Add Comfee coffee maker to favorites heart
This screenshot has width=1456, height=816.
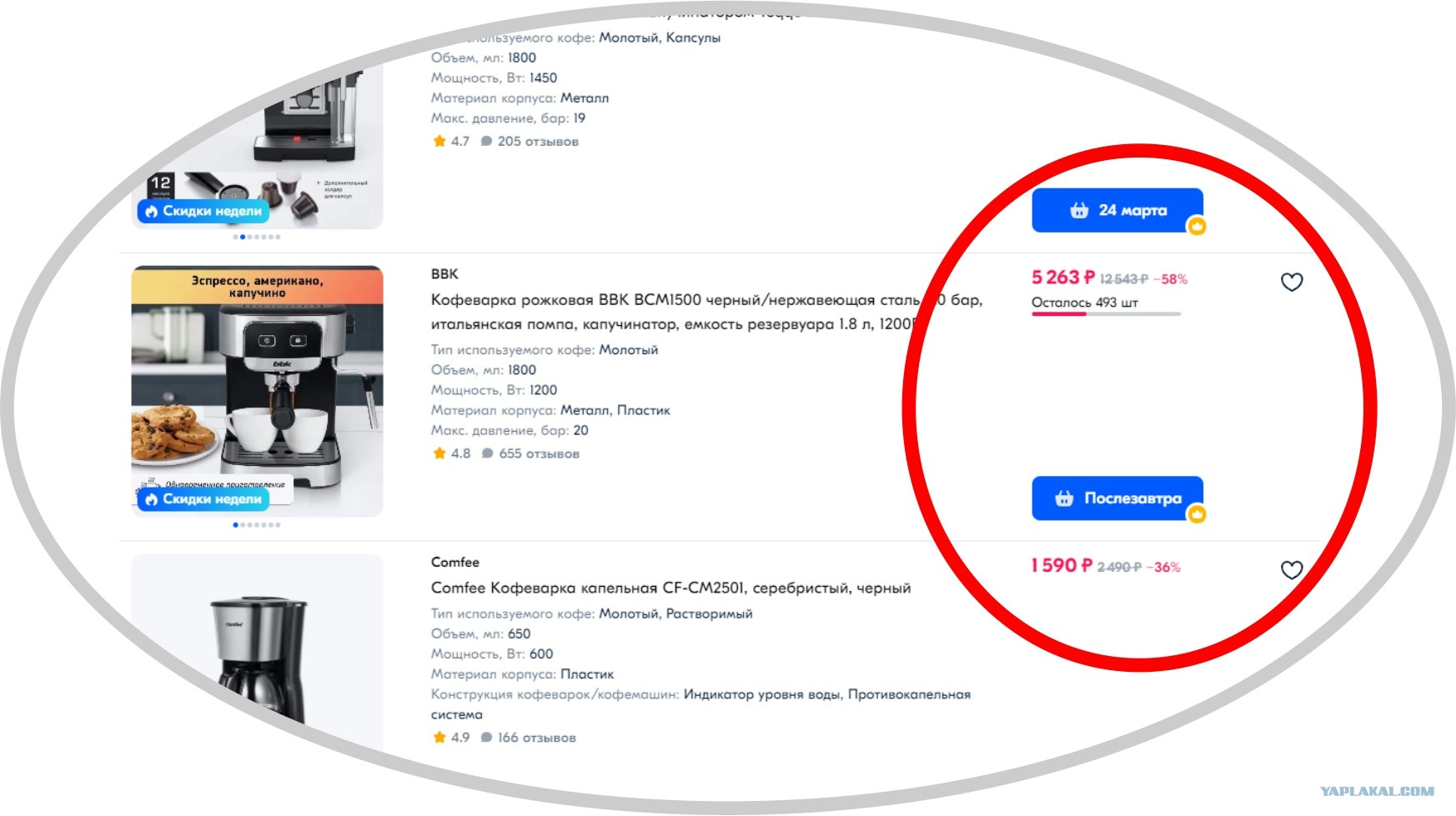(x=1291, y=570)
